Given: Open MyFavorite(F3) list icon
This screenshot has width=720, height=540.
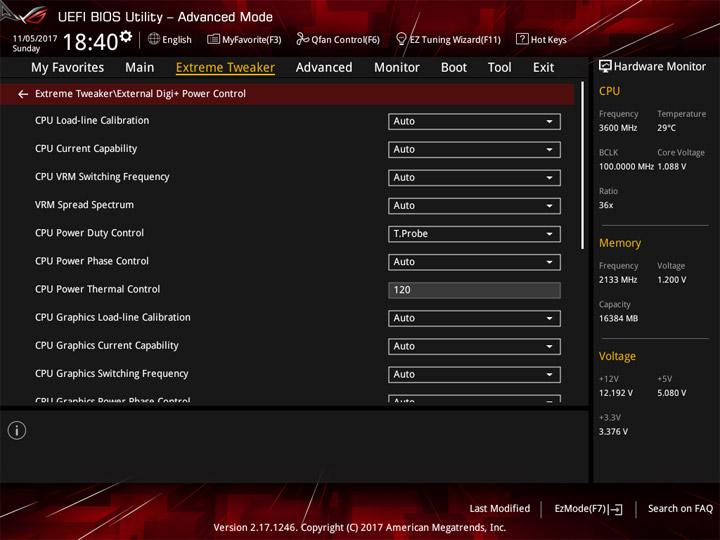Looking at the screenshot, I should pos(213,39).
